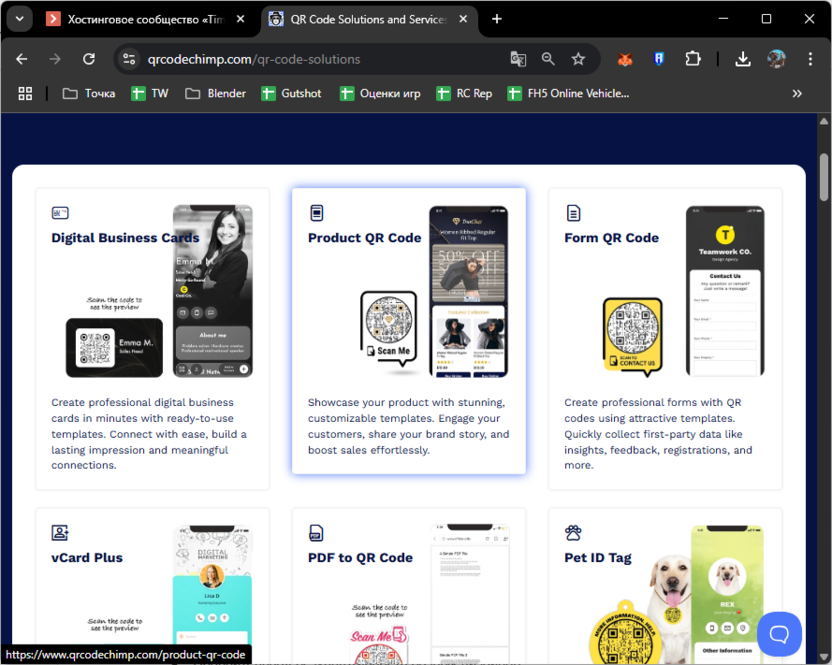The image size is (832, 665).
Task: Click the Form QR Code document icon
Action: pyautogui.click(x=574, y=213)
